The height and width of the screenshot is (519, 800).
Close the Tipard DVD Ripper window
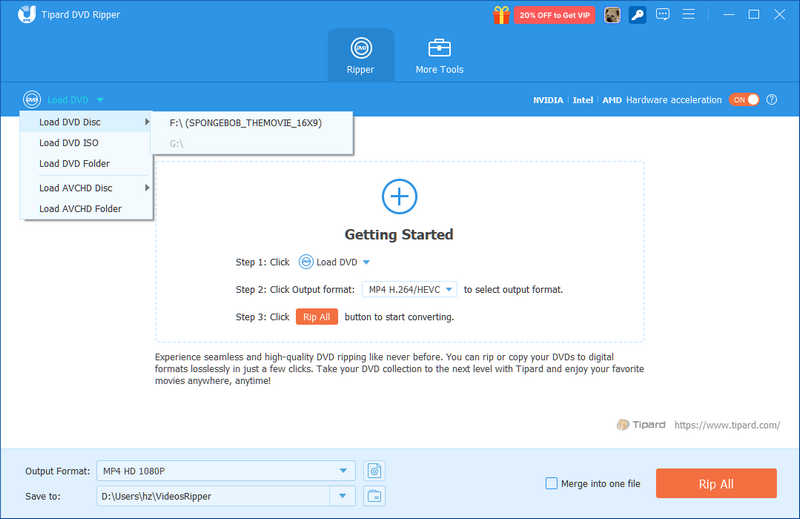tap(779, 14)
